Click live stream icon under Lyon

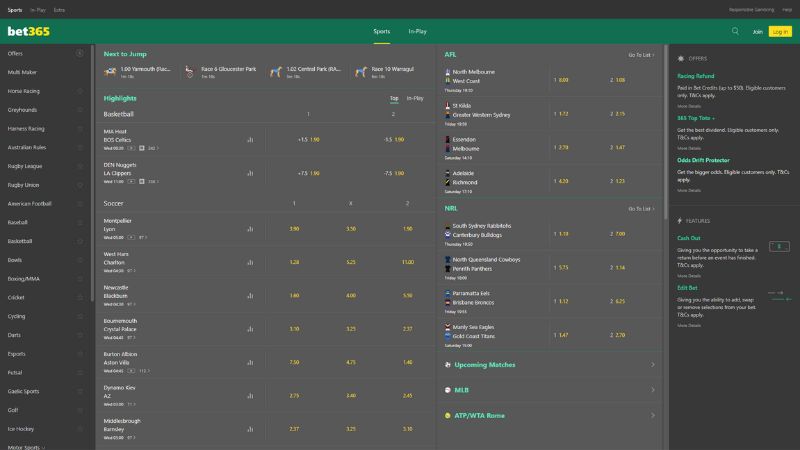131,237
